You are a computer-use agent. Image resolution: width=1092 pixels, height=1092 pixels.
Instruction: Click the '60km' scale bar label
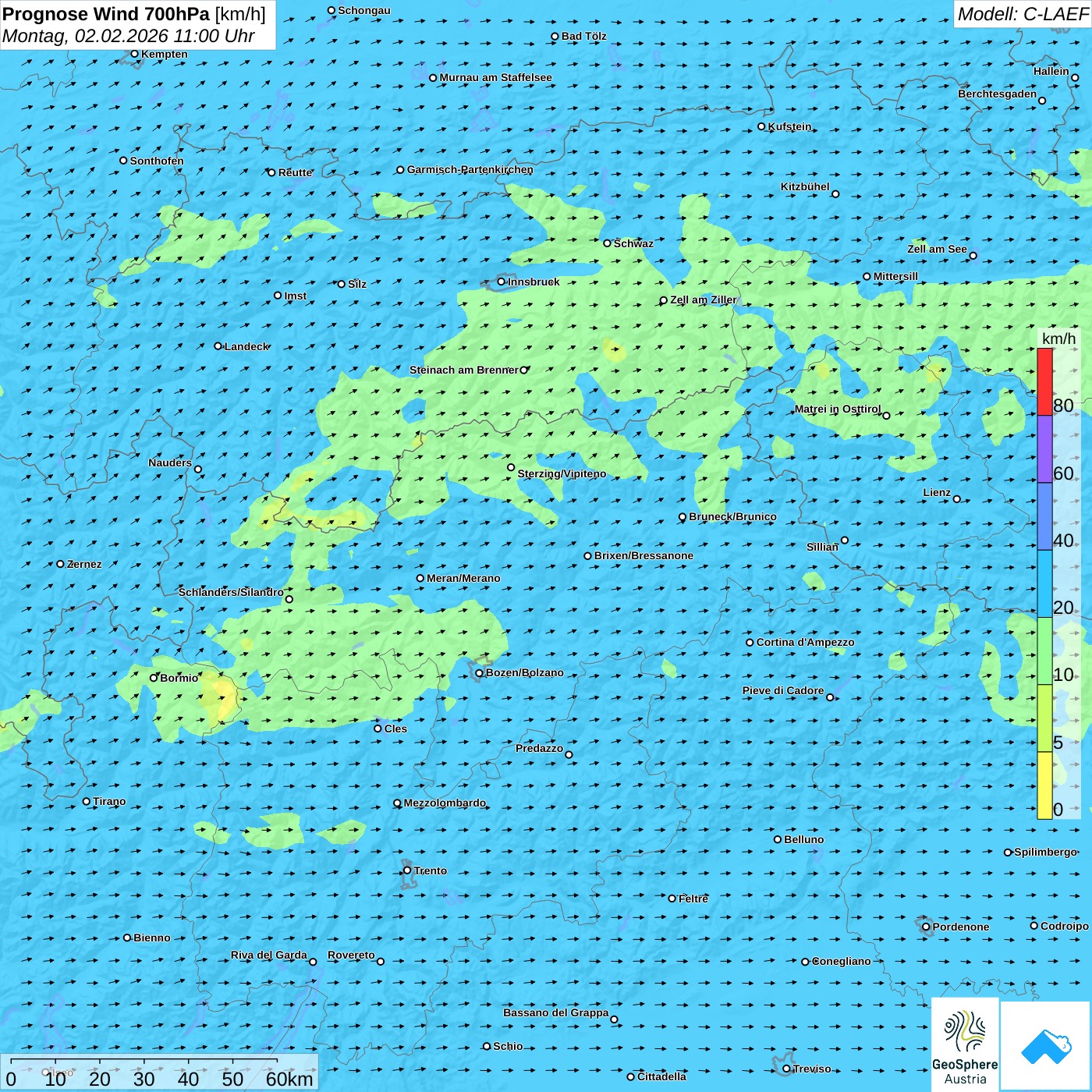[x=289, y=1079]
